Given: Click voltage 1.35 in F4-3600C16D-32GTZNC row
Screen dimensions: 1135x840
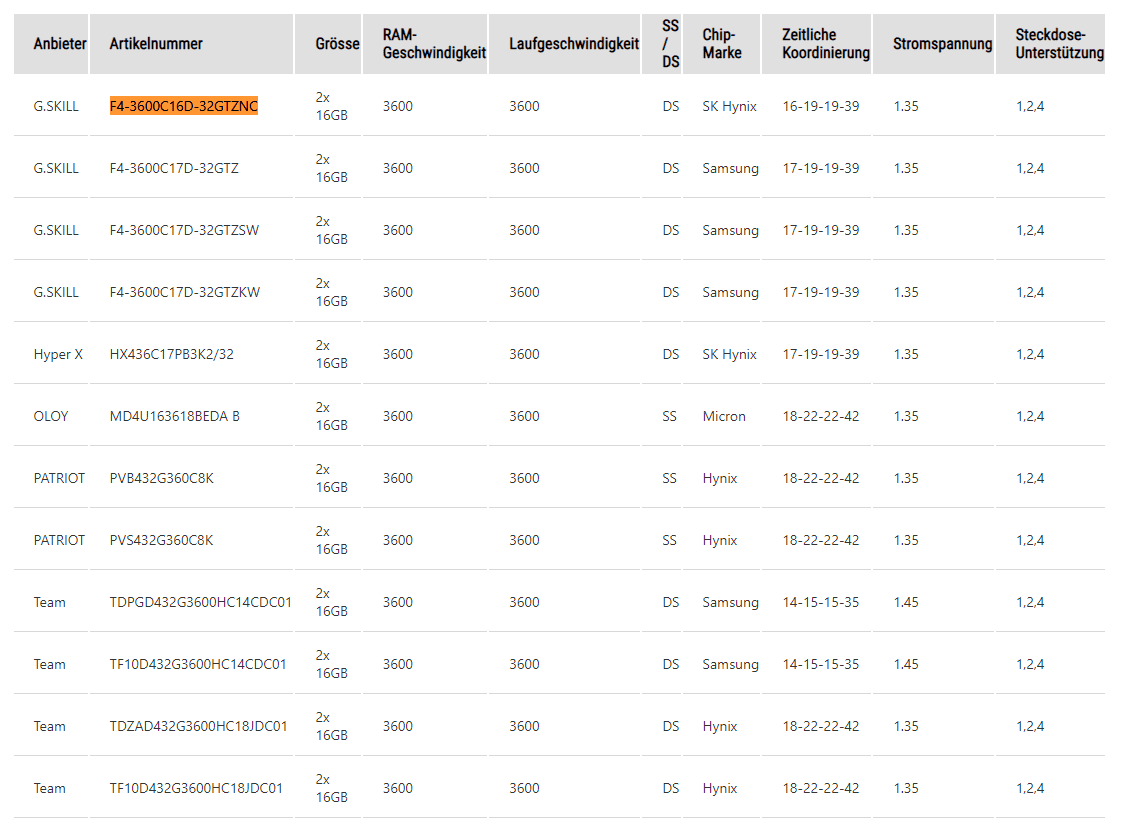Looking at the screenshot, I should pos(906,106).
